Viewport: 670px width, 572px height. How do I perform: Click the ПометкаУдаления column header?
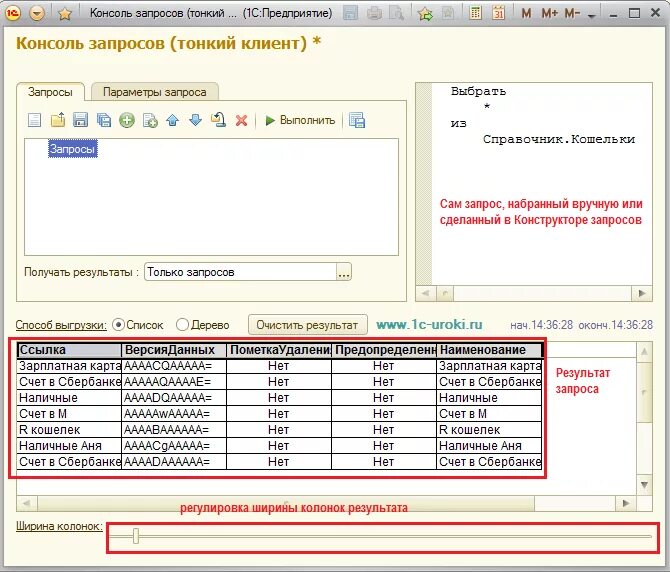[x=279, y=350]
